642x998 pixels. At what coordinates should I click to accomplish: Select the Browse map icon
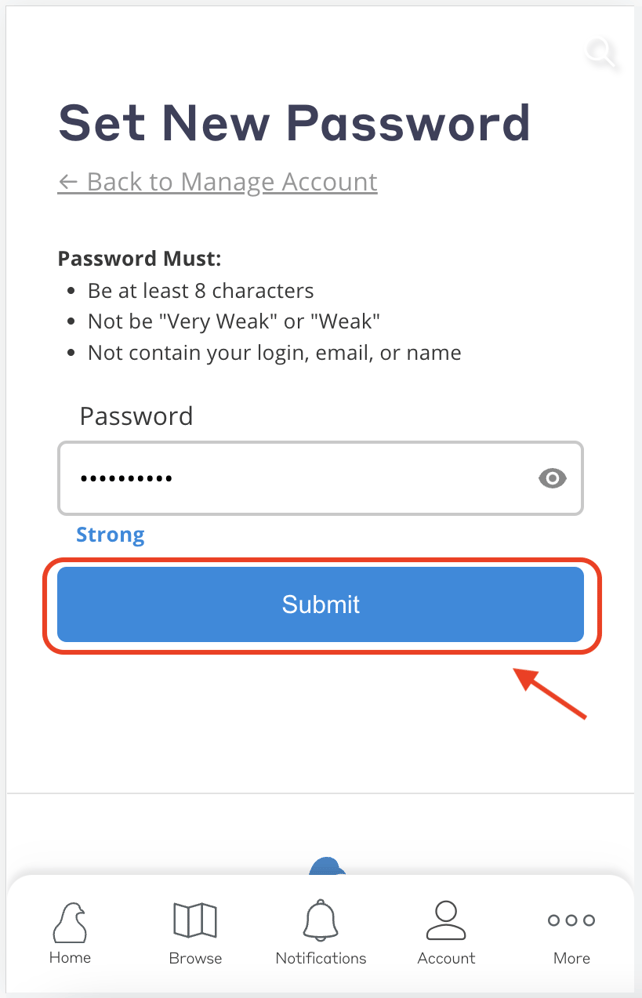pos(194,919)
